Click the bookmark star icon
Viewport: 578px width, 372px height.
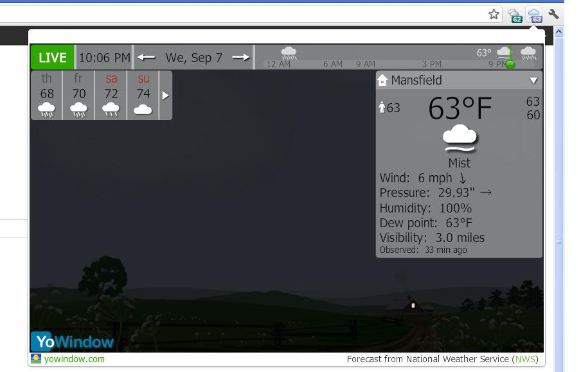click(494, 14)
